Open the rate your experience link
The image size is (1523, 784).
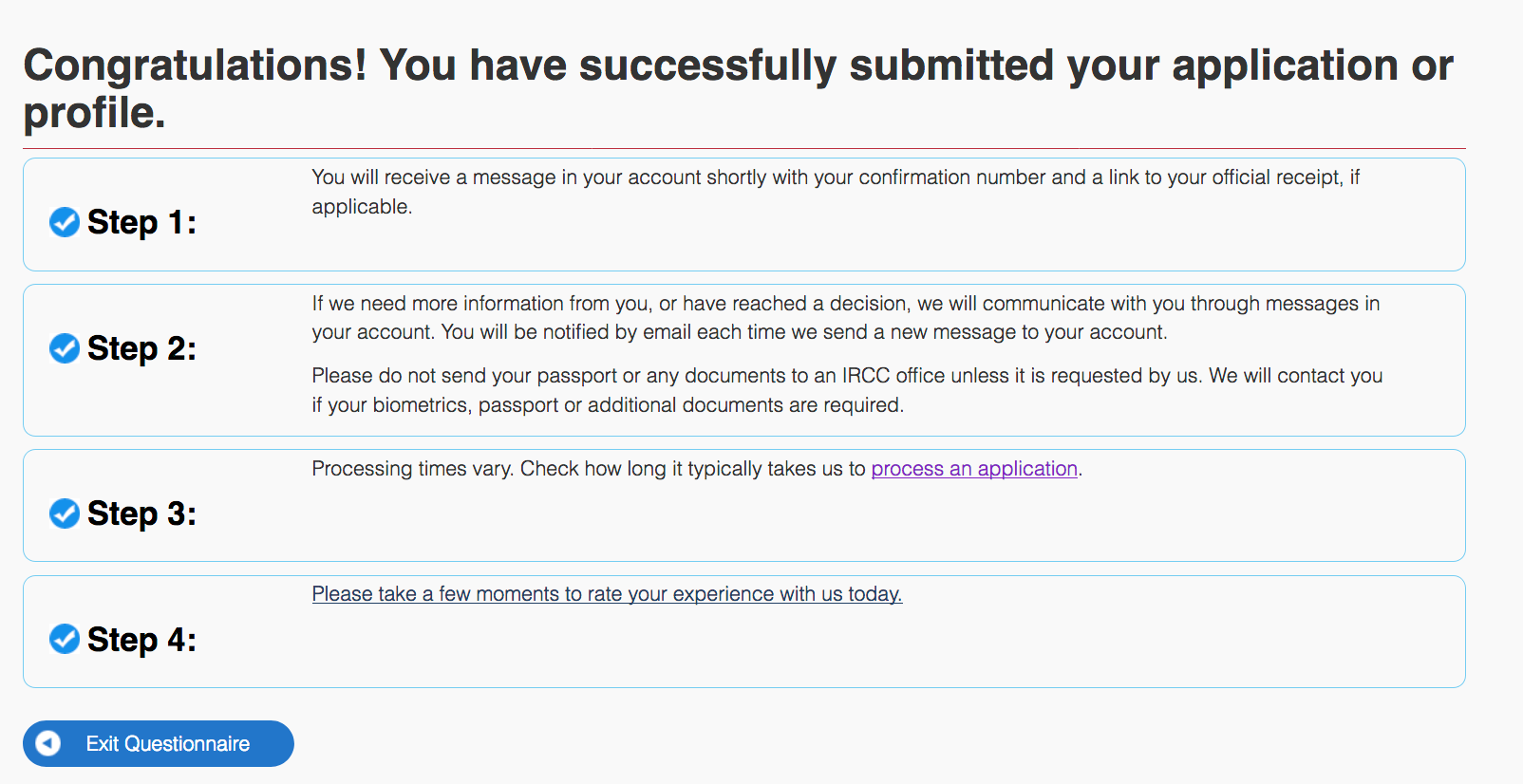(x=607, y=594)
